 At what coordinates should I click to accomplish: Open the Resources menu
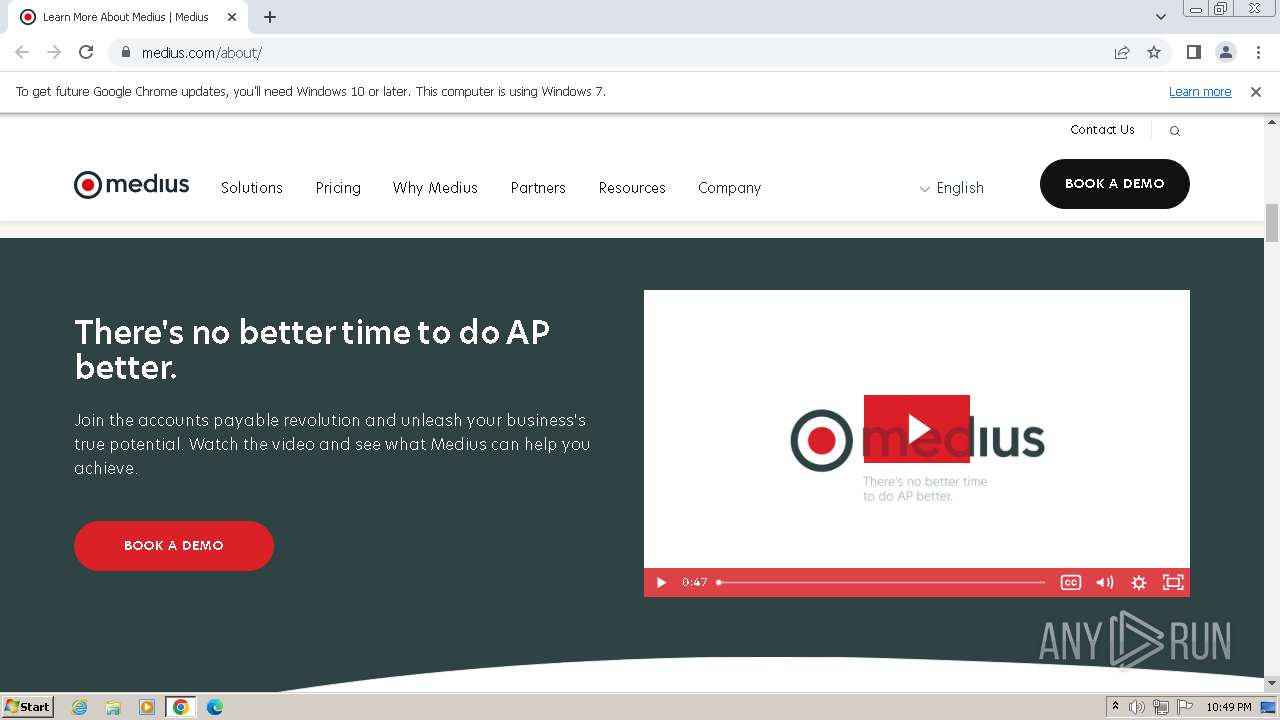(632, 188)
